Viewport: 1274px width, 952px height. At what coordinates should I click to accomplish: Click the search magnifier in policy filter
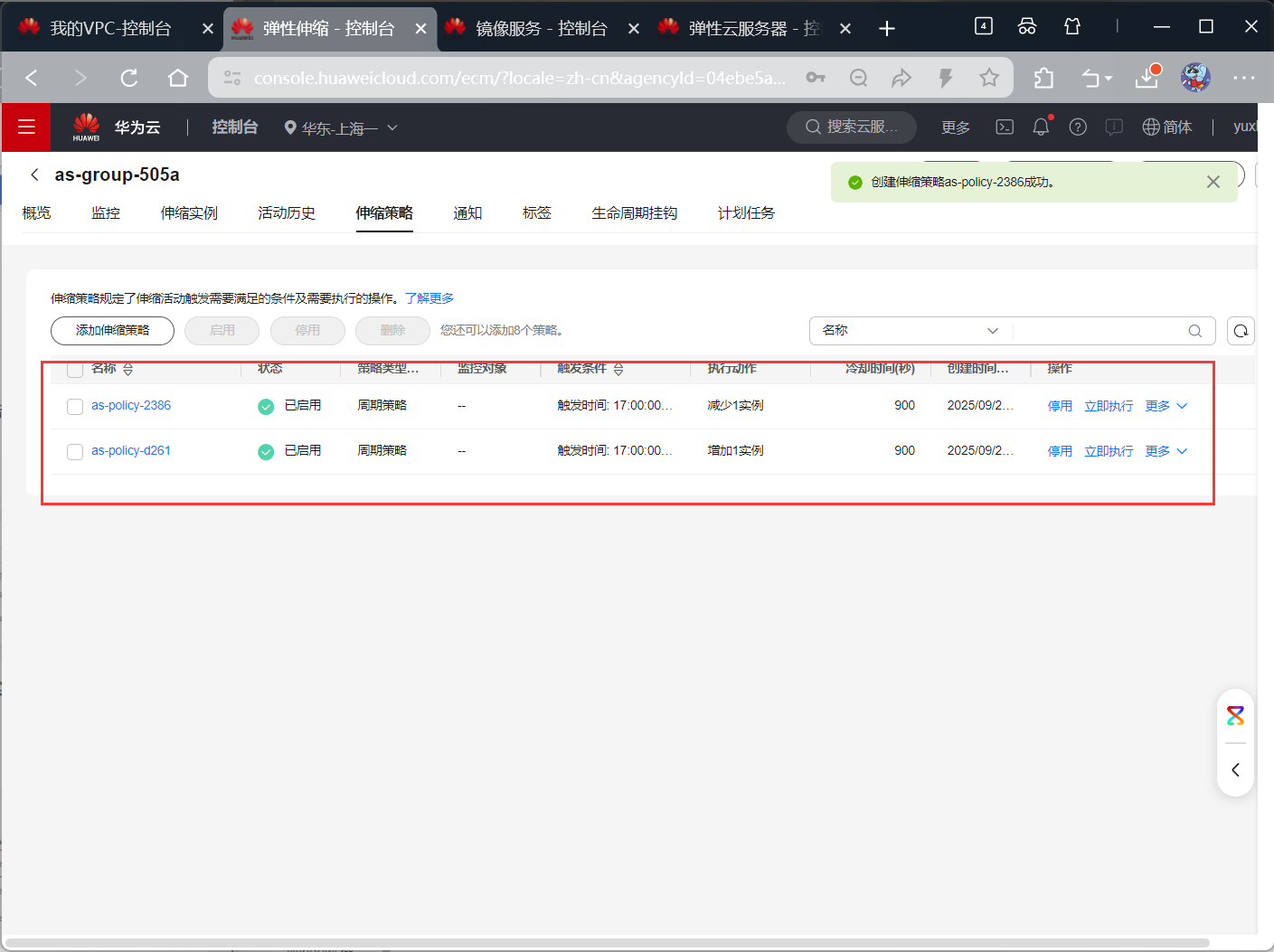(x=1195, y=331)
